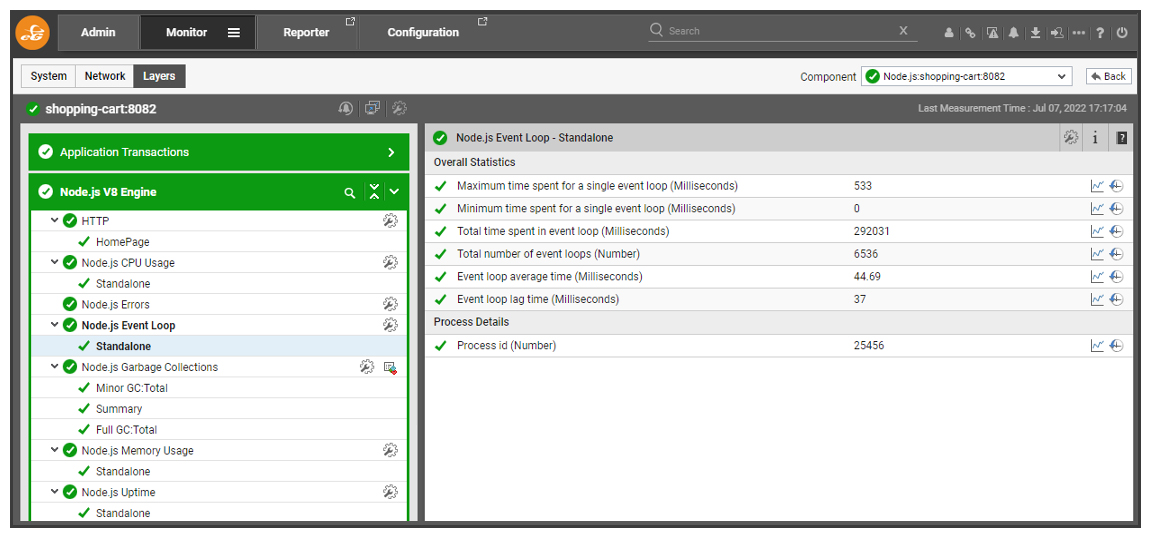Switch to the System tab

[48, 76]
